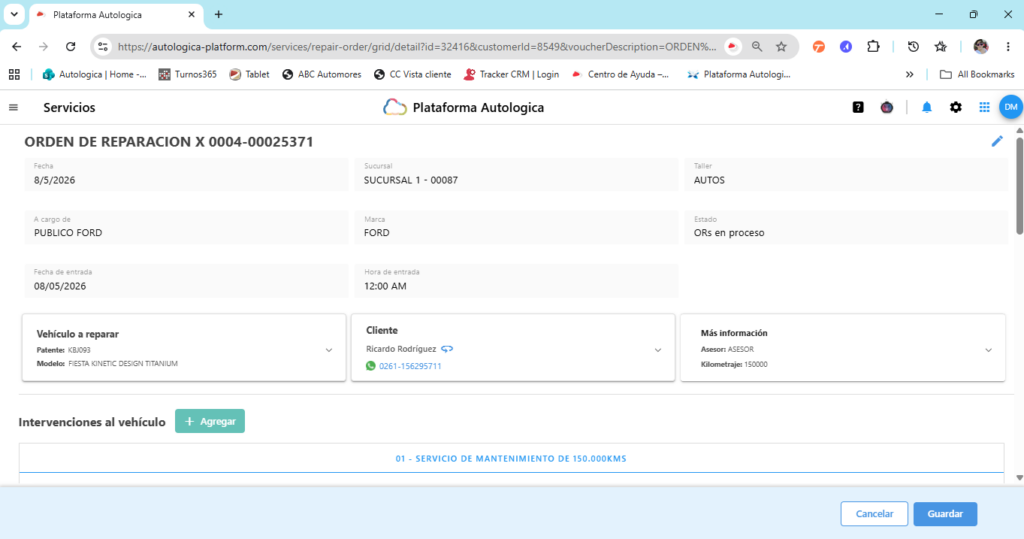Click the Agregar button

210,421
